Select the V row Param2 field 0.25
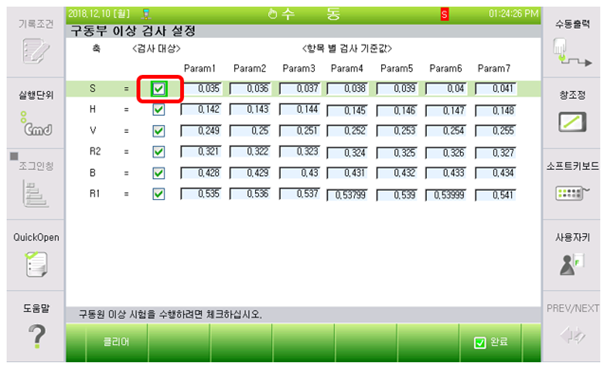Screen dimensions: 605x366 pos(250,131)
